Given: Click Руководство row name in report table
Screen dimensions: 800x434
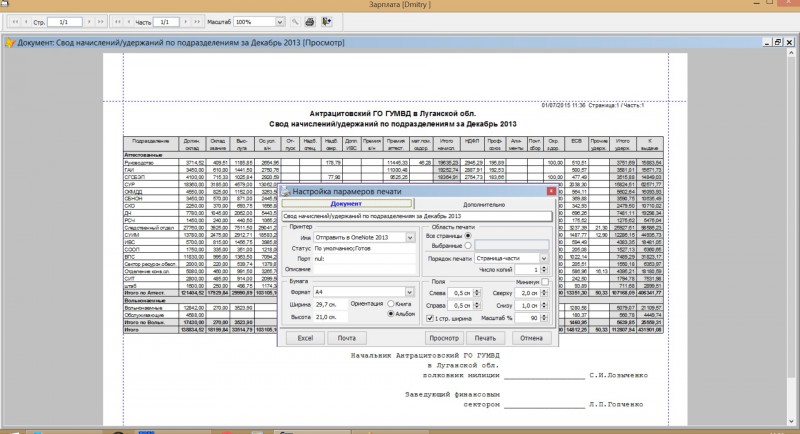Looking at the screenshot, I should click(139, 163).
